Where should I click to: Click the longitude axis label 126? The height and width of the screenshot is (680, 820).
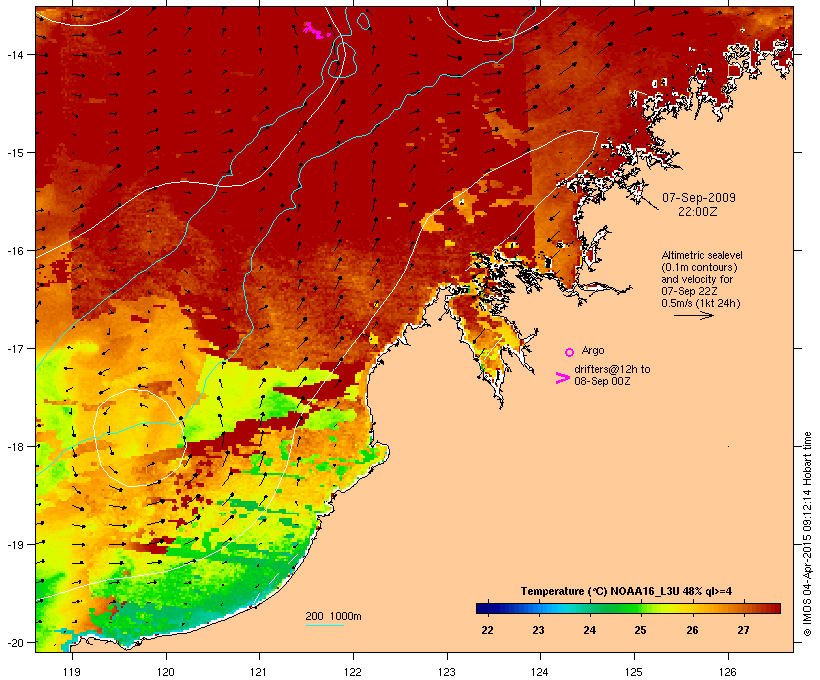pyautogui.click(x=727, y=672)
